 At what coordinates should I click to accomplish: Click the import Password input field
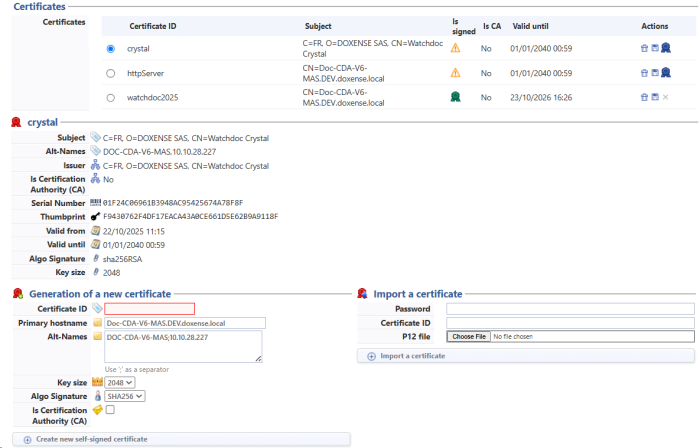pos(569,309)
